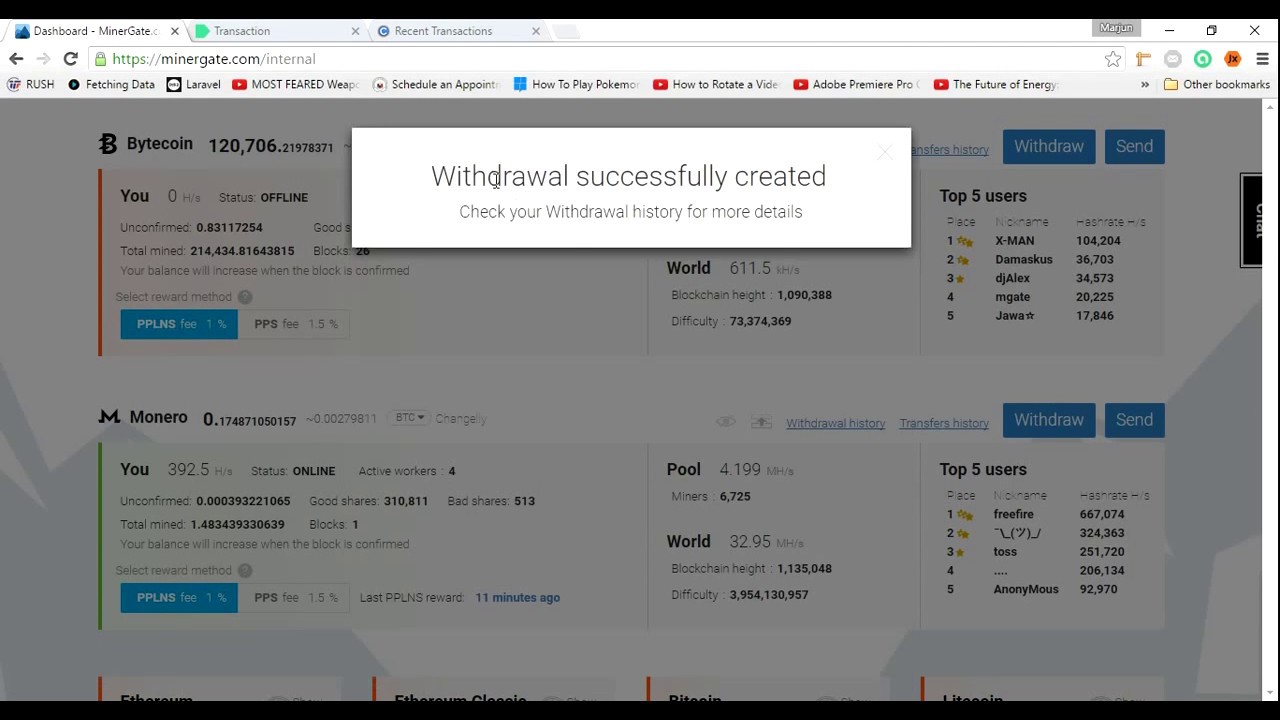
Task: Click the '11 minutes ago' PPLNS reward time
Action: coord(518,598)
